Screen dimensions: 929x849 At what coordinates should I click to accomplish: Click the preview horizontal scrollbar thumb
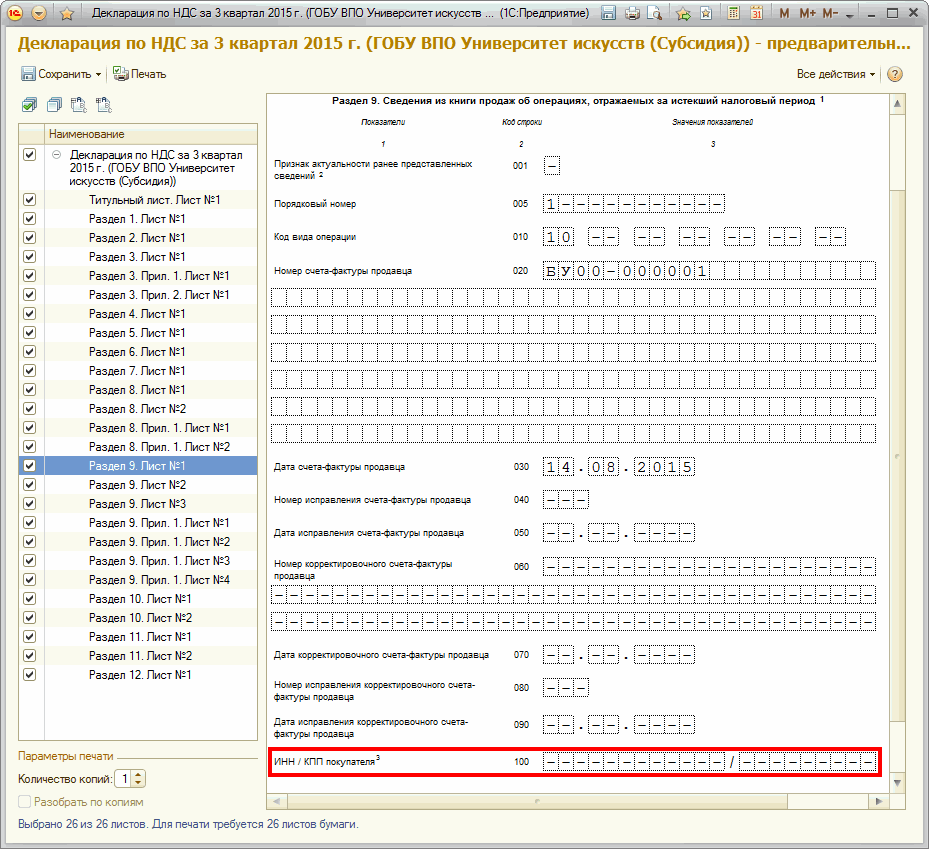(x=537, y=801)
